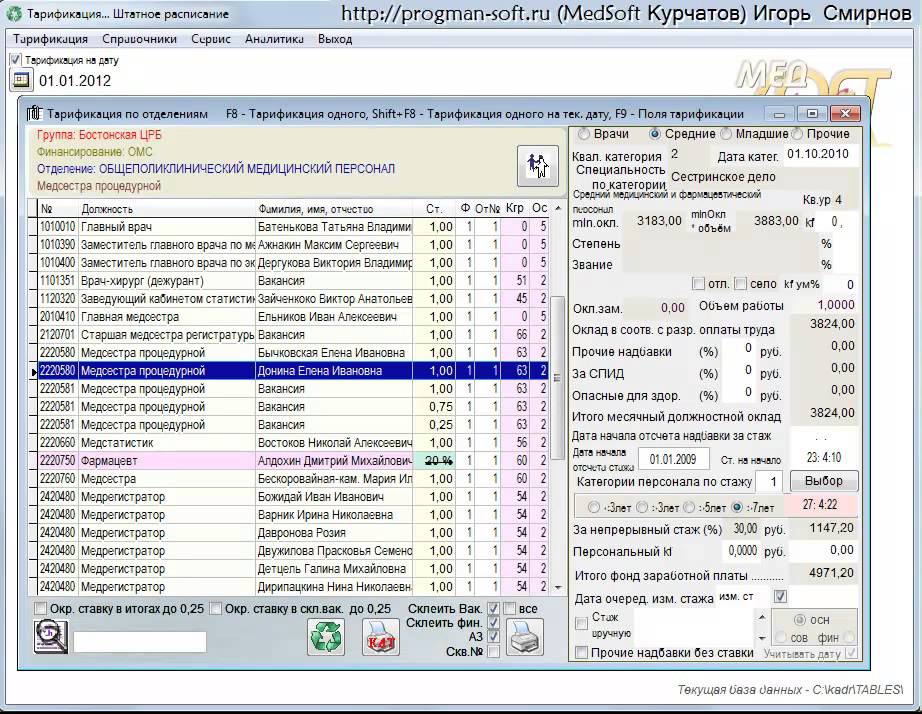Screen dimensions: 922x714
Task: Open the Аналитика menu
Action: [274, 39]
